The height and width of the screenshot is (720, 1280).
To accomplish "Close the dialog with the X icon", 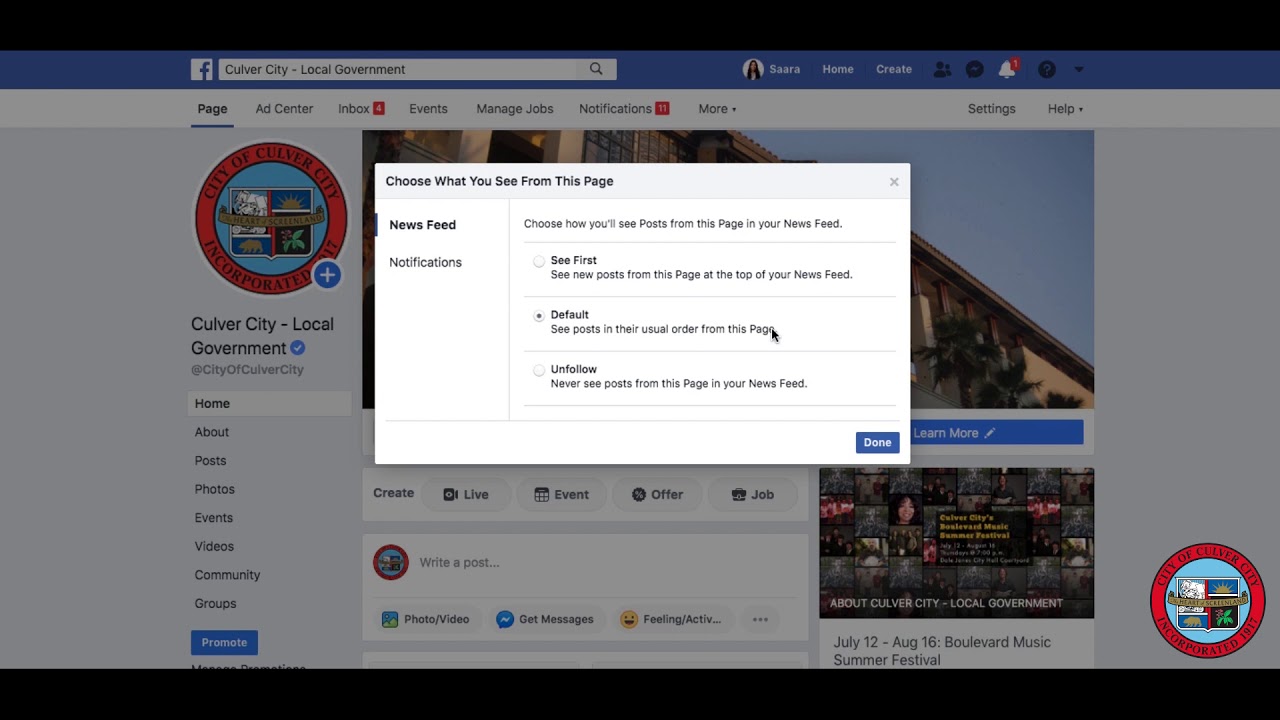I will point(894,182).
